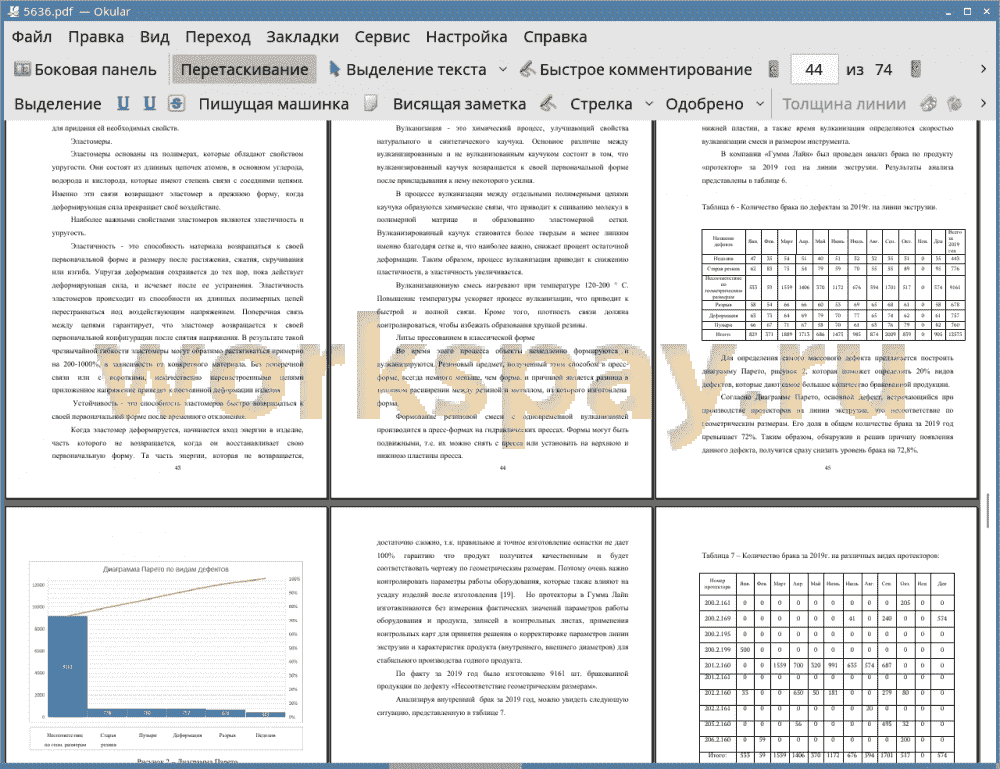Click the horizontal scrollbar at the bottom
The height and width of the screenshot is (769, 1000).
click(x=455, y=766)
